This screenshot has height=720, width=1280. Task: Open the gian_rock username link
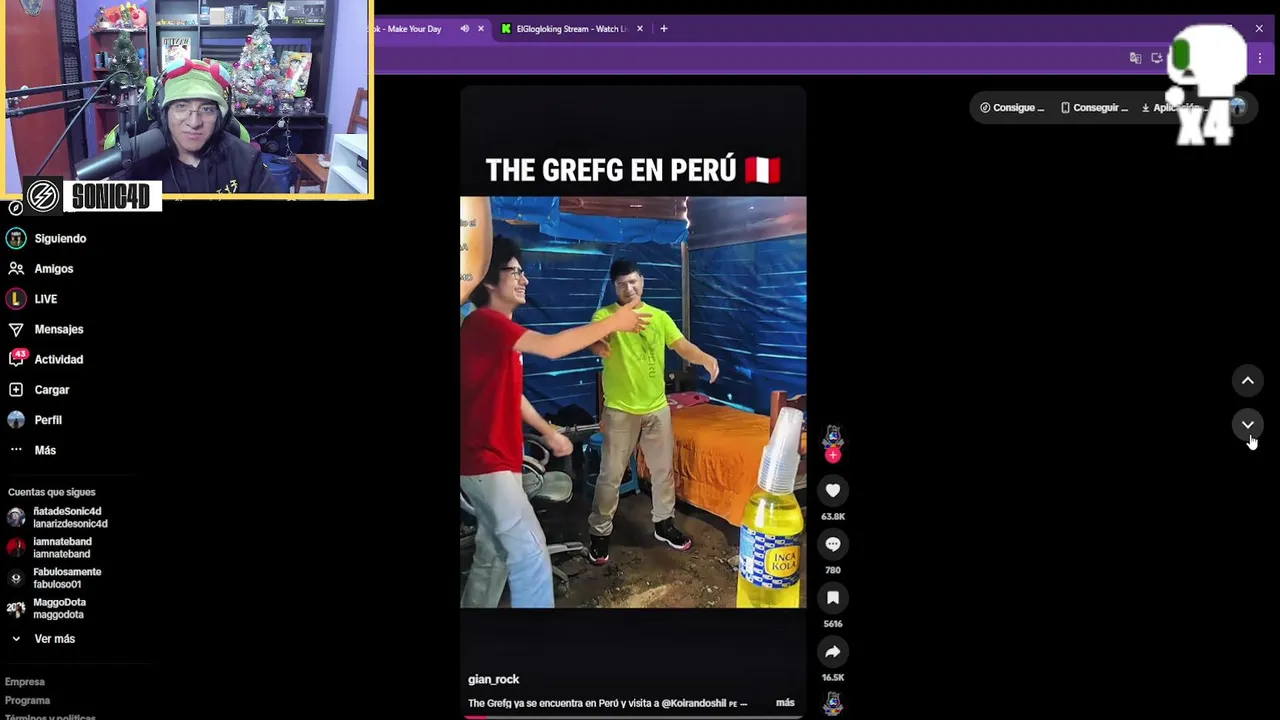pos(493,679)
